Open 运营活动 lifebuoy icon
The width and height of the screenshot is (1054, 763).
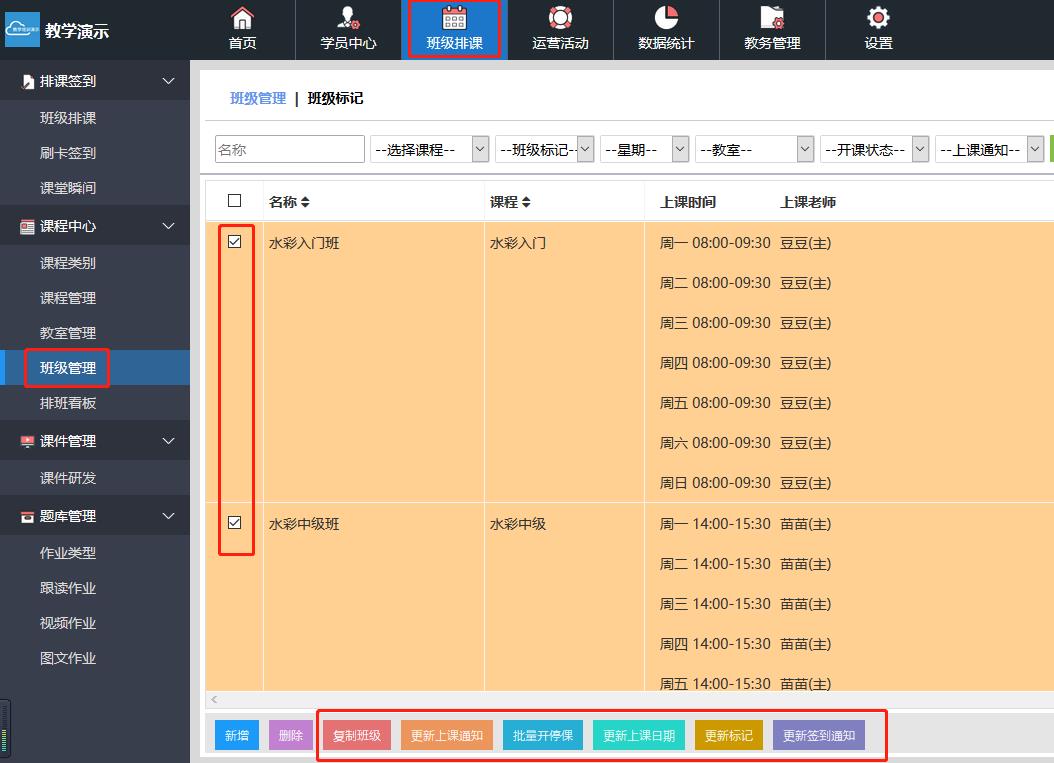pos(560,18)
